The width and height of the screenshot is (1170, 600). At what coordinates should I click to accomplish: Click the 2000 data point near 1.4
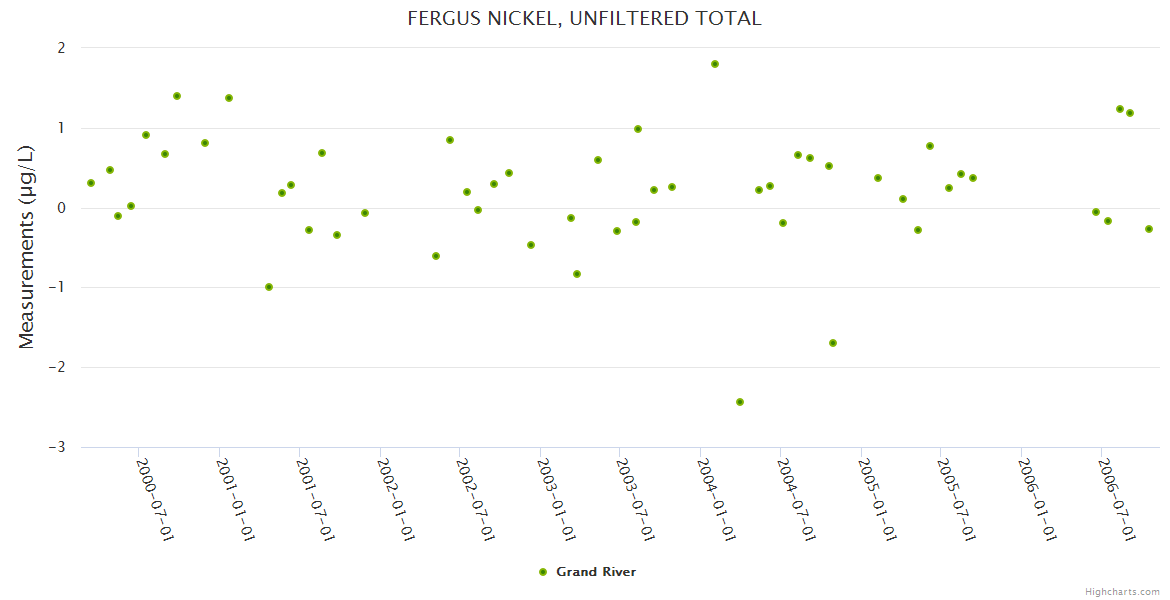point(177,96)
